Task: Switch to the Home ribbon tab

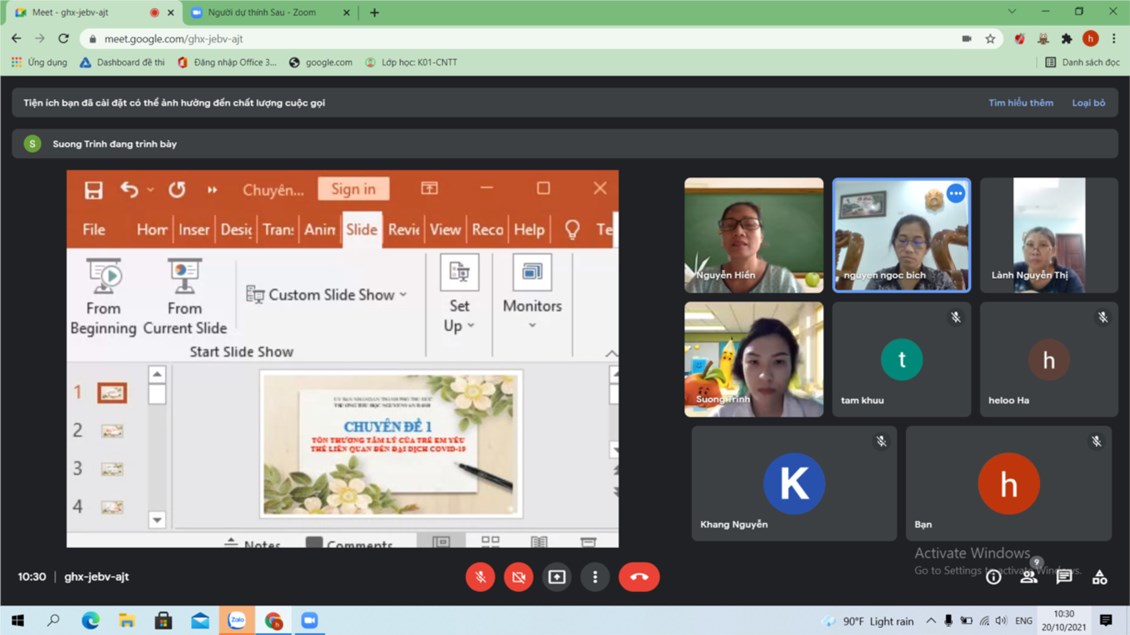Action: [x=152, y=229]
